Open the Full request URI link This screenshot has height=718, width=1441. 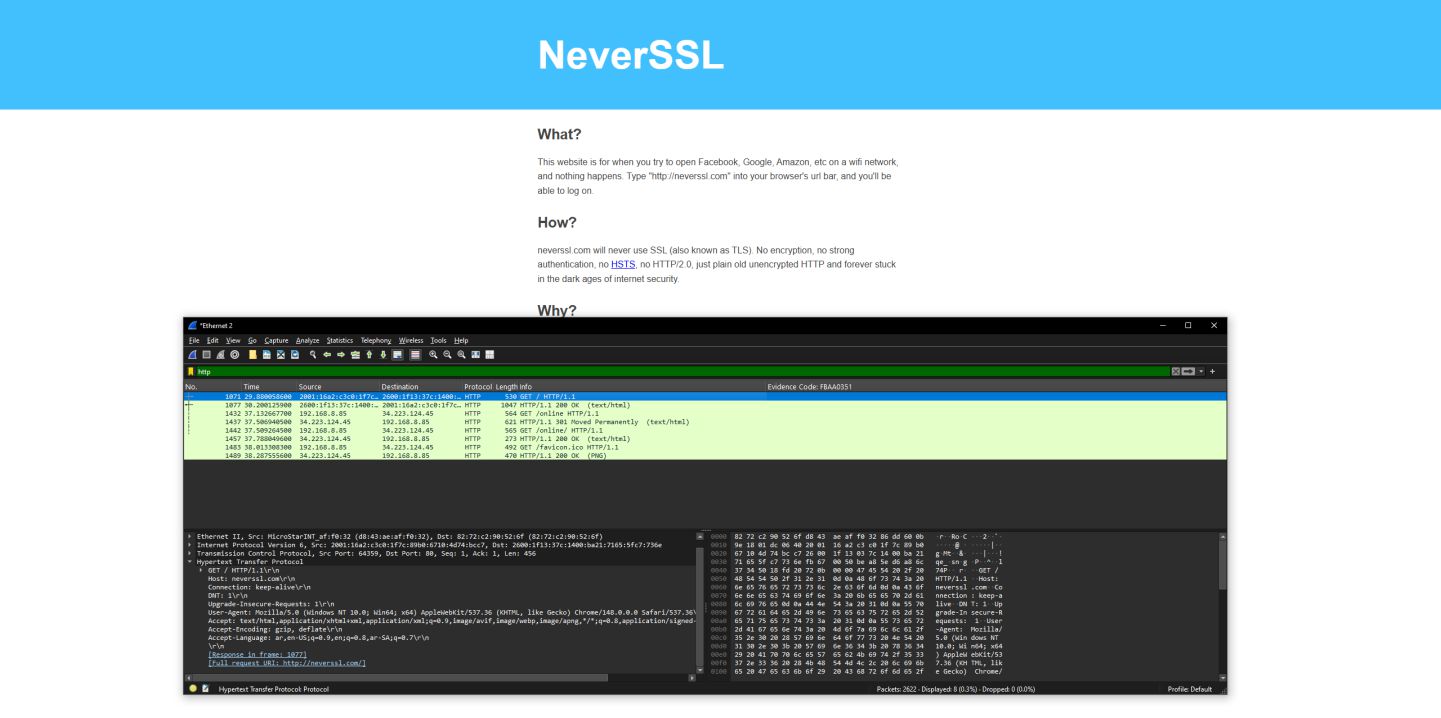[x=287, y=663]
